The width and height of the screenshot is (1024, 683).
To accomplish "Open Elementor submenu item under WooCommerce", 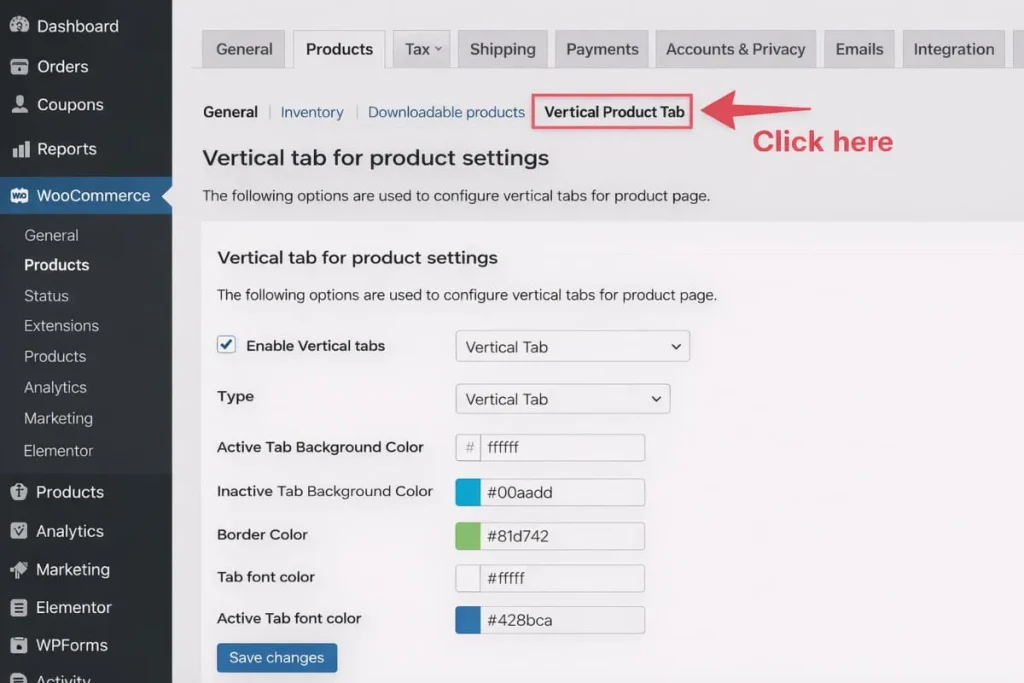I will tap(58, 451).
